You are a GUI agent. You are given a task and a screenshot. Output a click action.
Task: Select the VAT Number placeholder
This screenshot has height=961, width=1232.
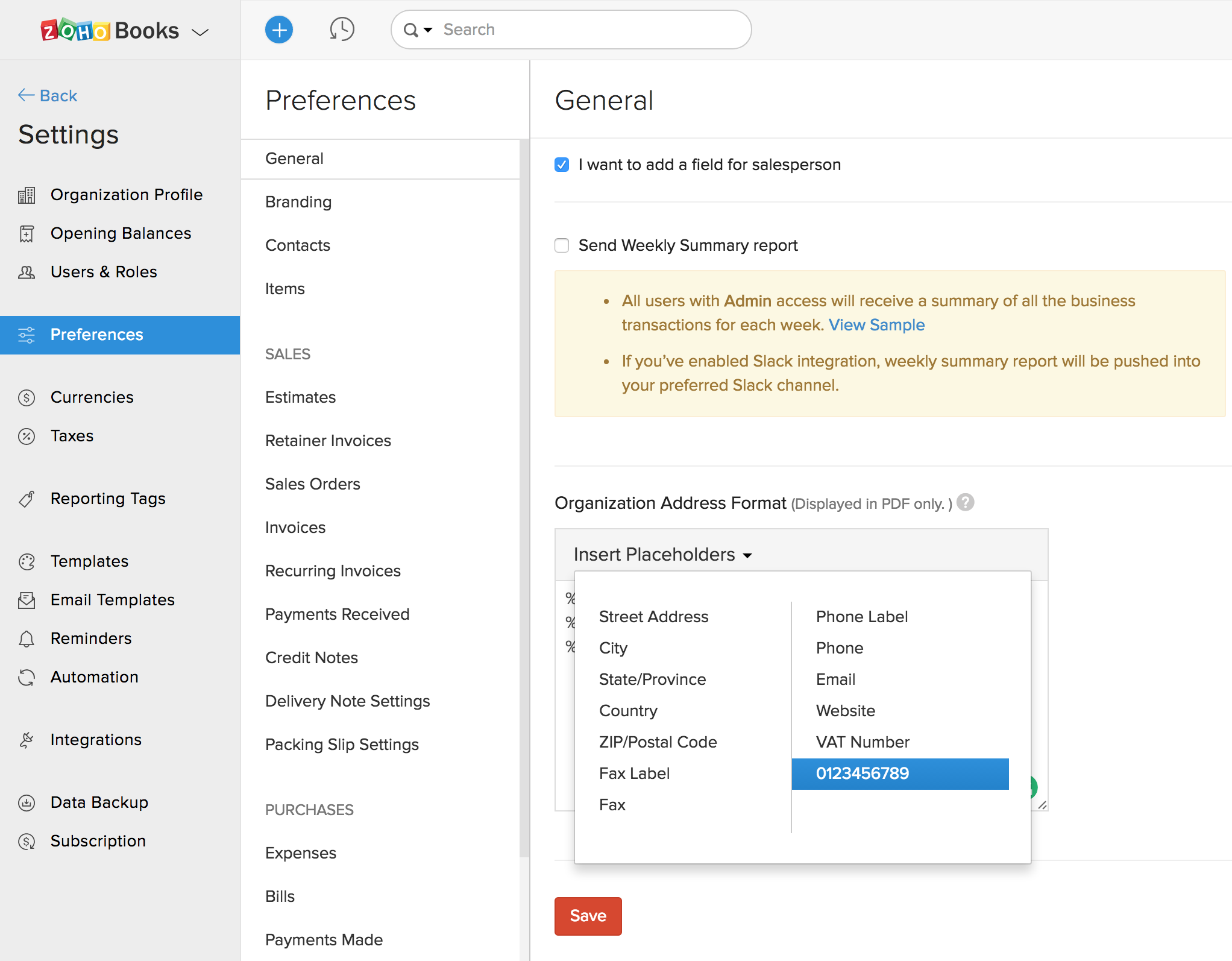(863, 742)
